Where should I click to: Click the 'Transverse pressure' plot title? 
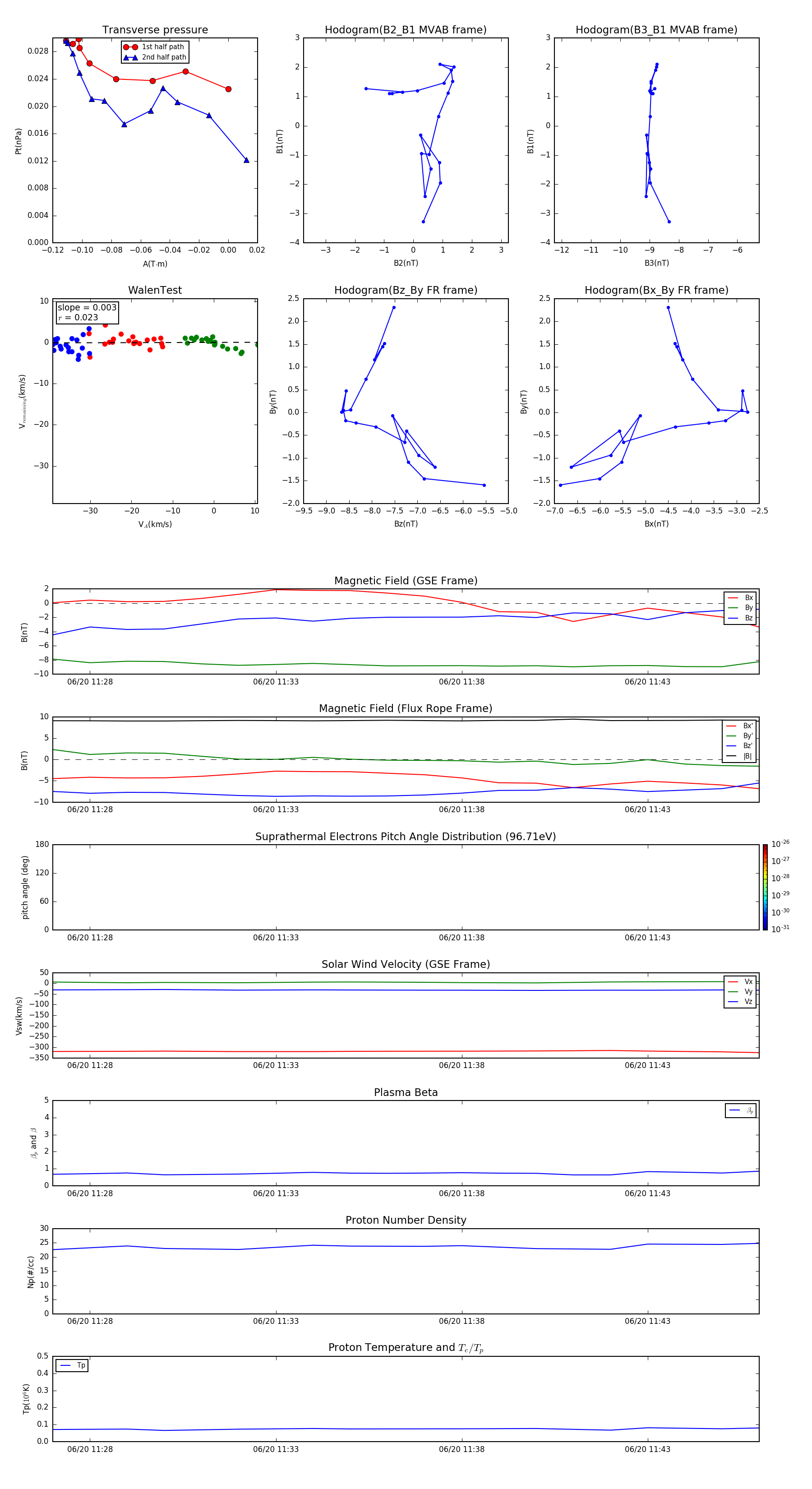(x=155, y=29)
